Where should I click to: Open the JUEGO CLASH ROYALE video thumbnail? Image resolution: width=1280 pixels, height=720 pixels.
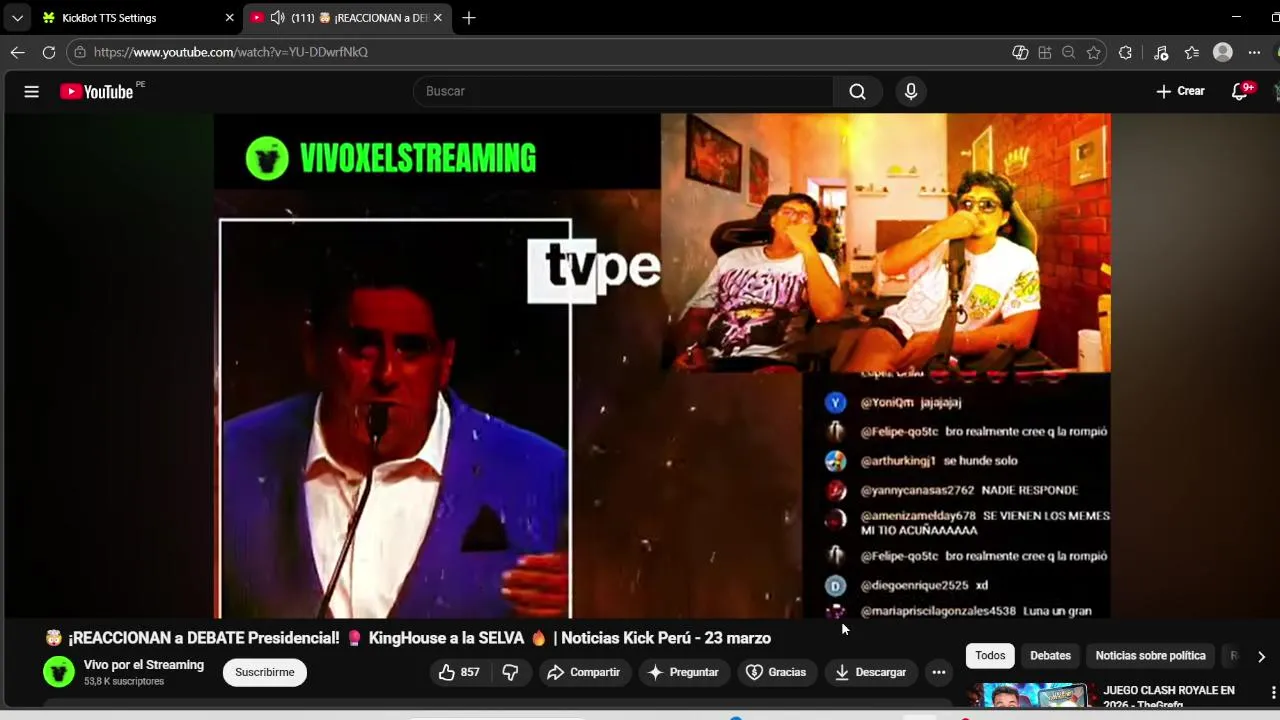1030,696
